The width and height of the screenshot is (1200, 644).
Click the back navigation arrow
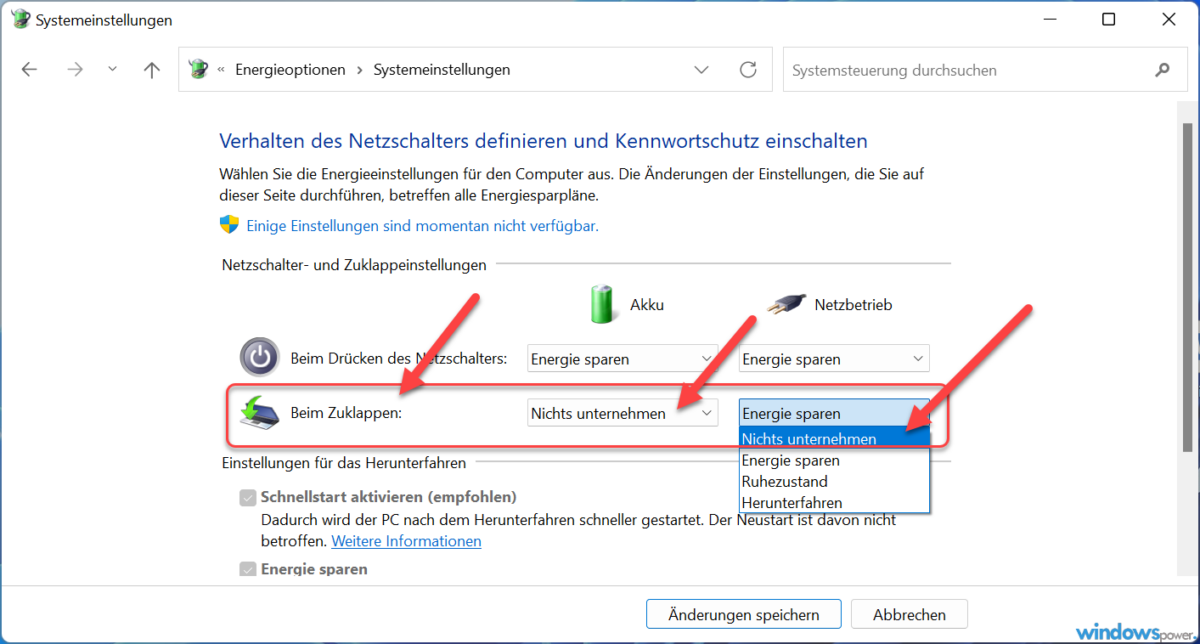pyautogui.click(x=29, y=70)
